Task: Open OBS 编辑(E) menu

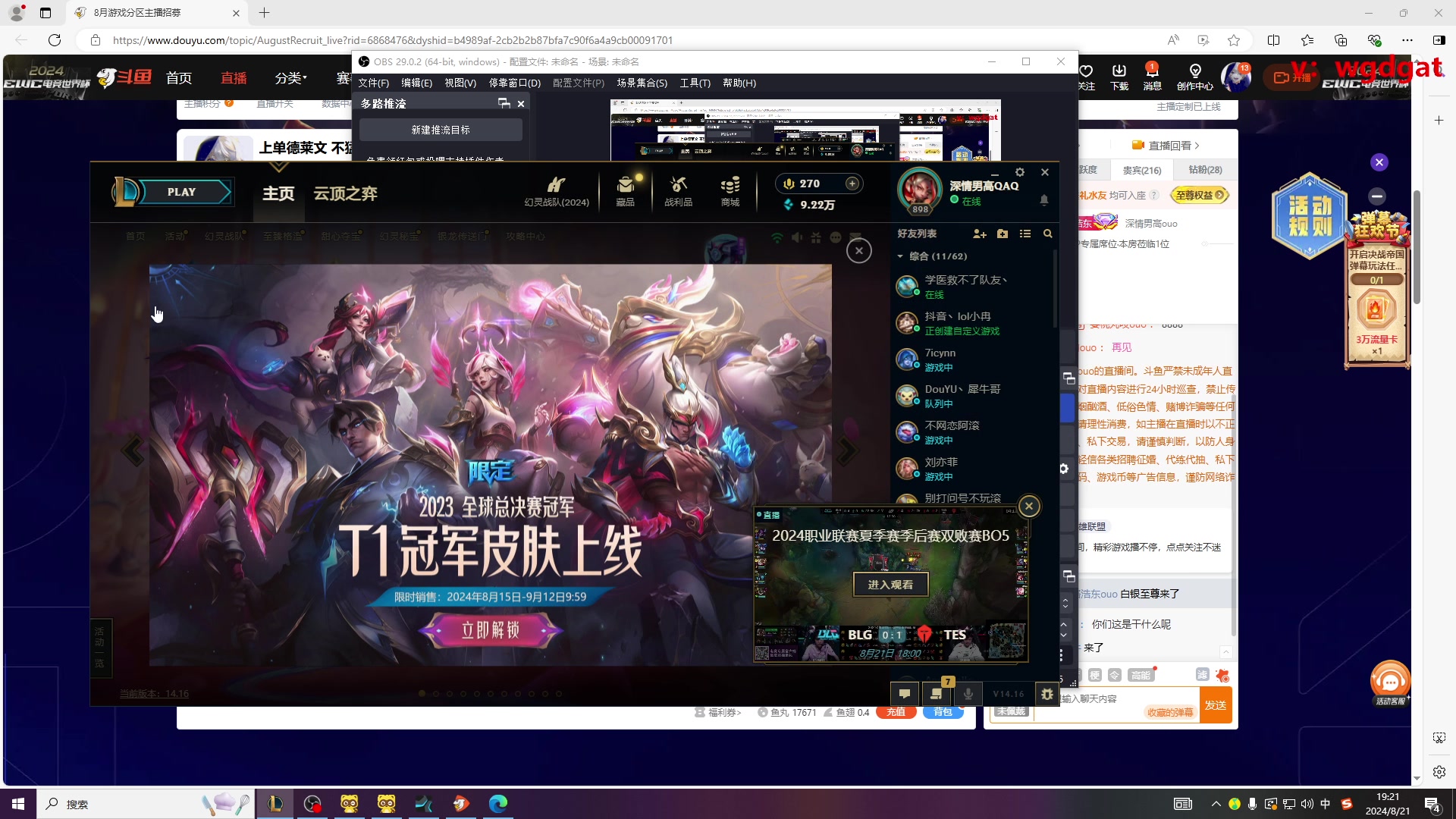Action: coord(416,83)
